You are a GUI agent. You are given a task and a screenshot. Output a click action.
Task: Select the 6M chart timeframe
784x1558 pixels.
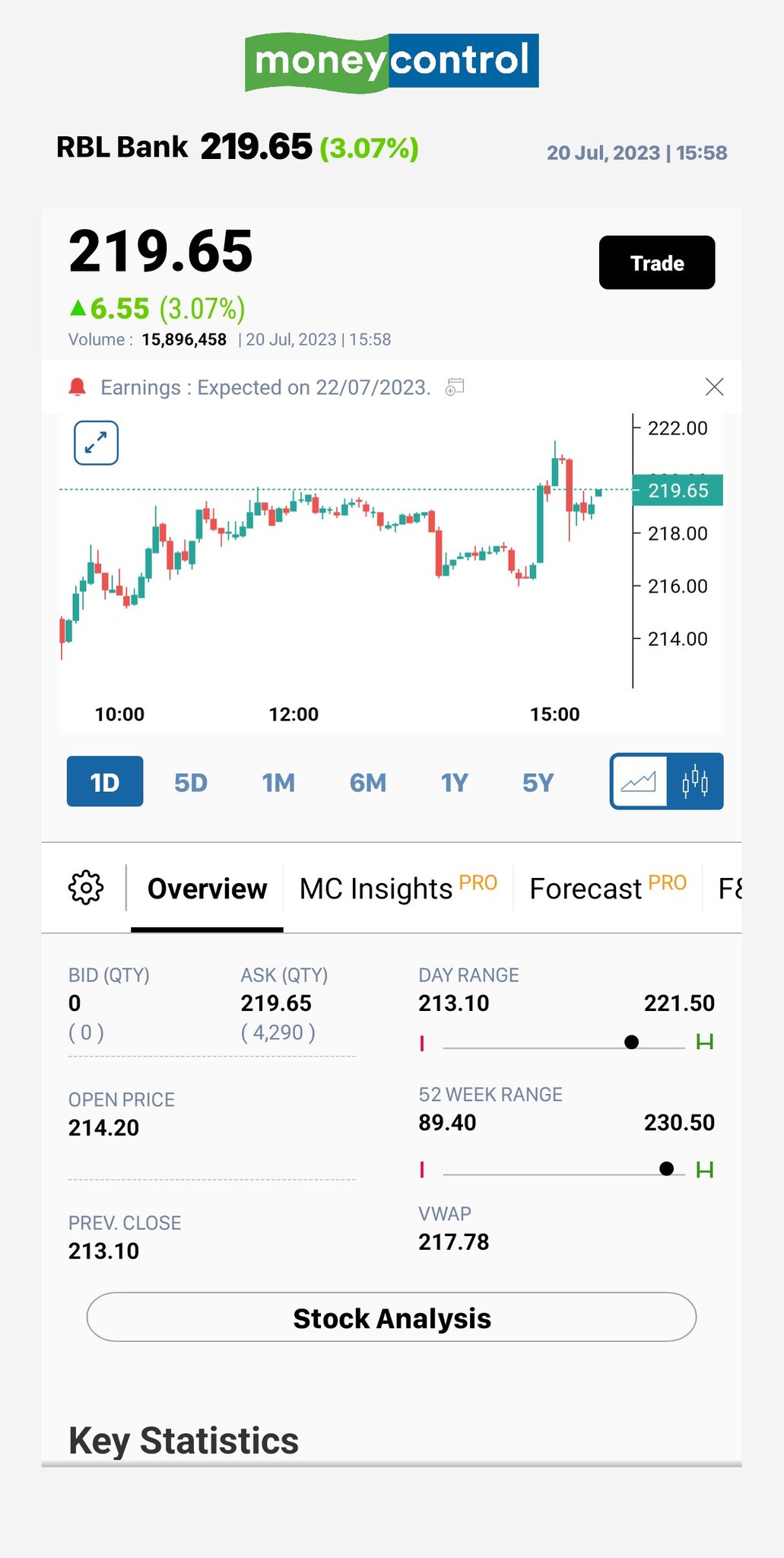[368, 782]
